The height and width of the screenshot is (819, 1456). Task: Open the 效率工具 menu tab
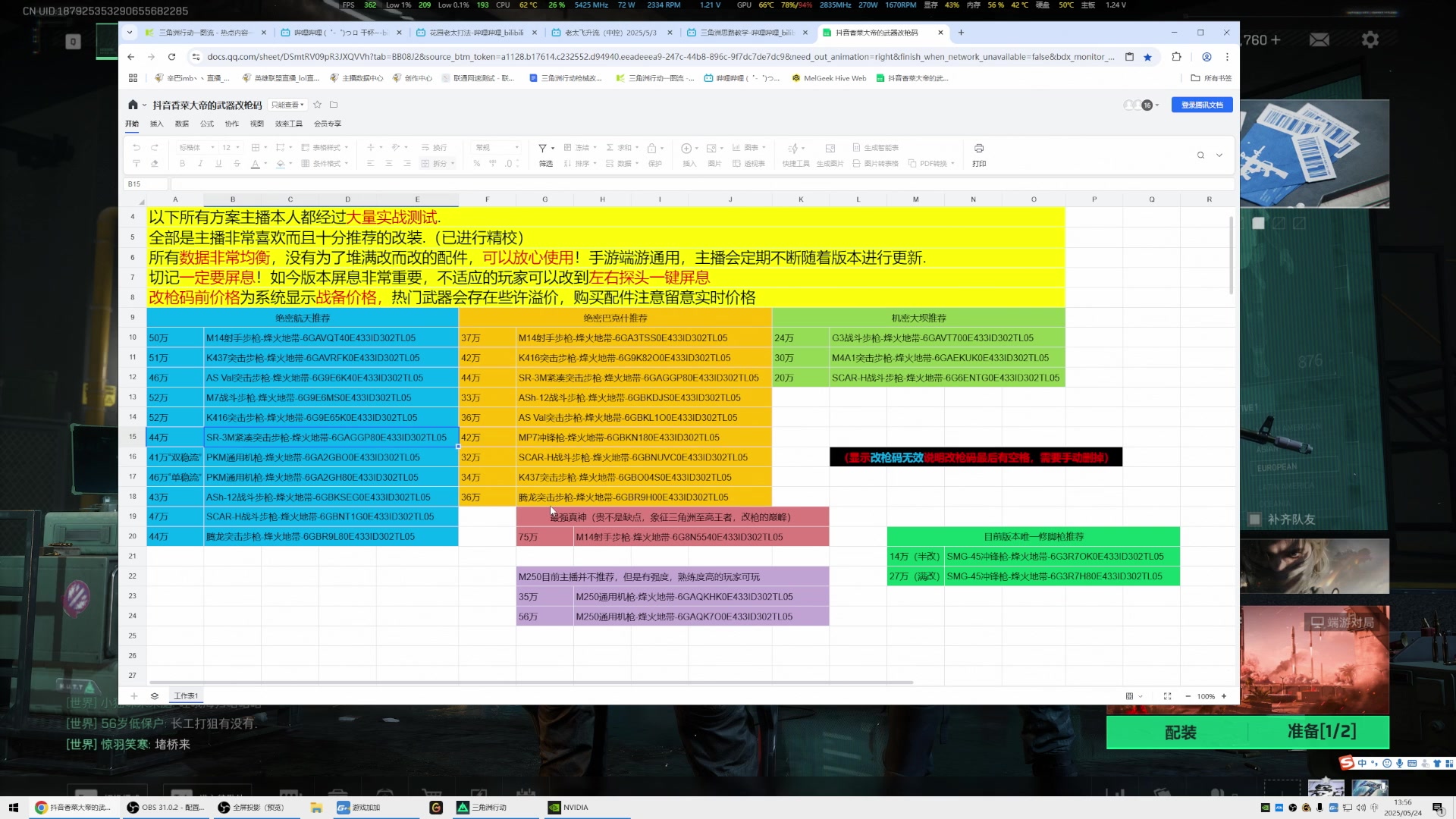(x=288, y=124)
